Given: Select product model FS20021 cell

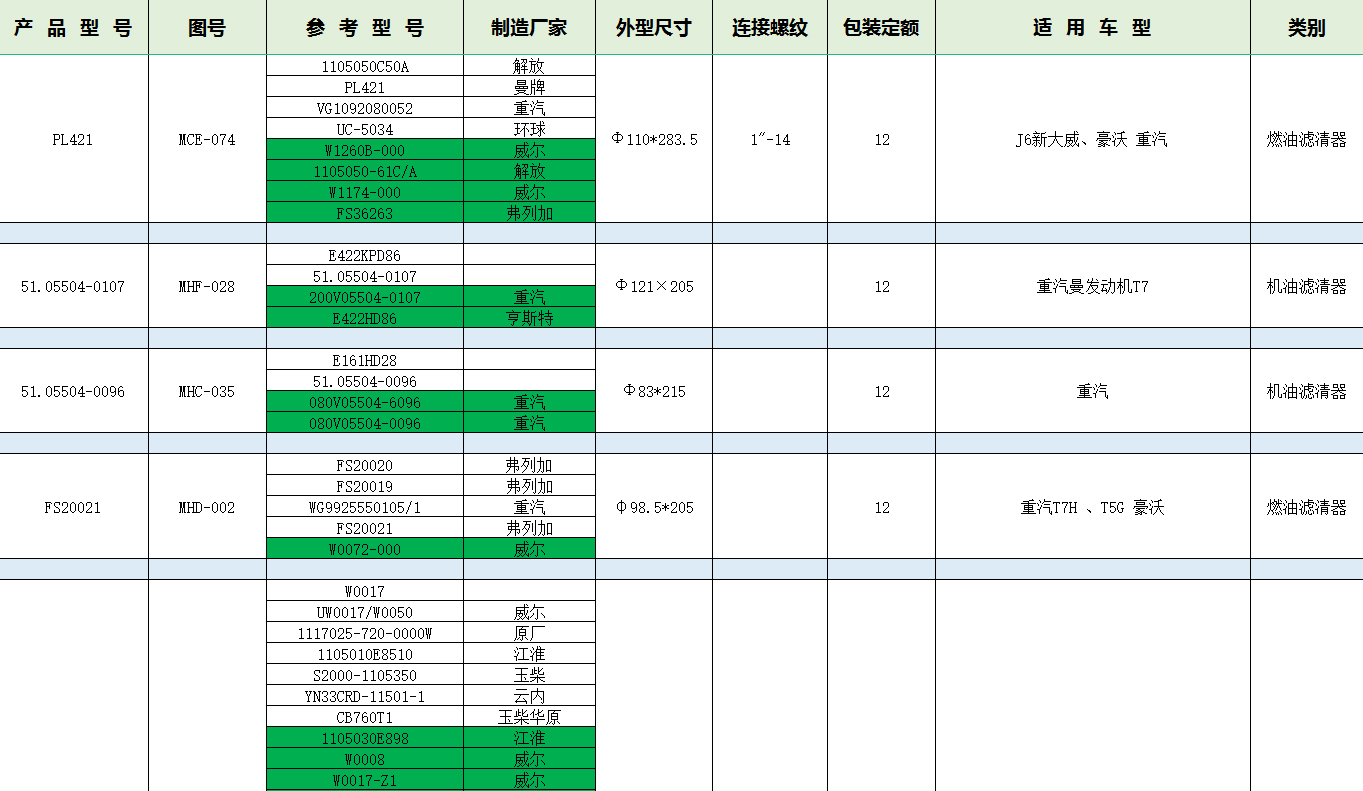Looking at the screenshot, I should pyautogui.click(x=73, y=508).
